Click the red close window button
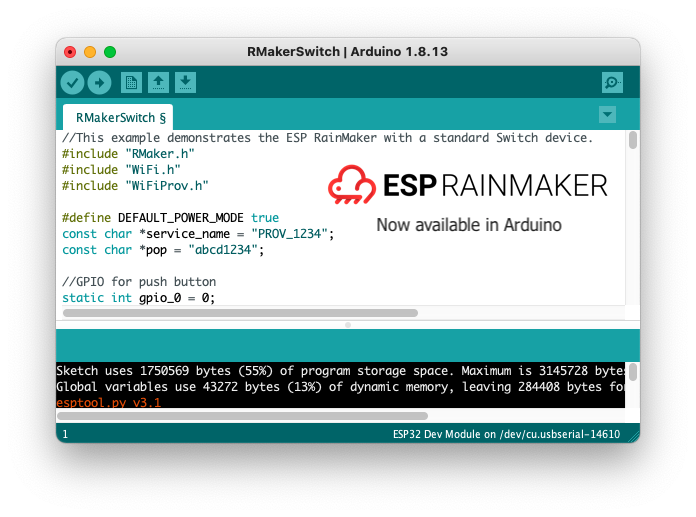Image resolution: width=696 pixels, height=517 pixels. coord(70,52)
